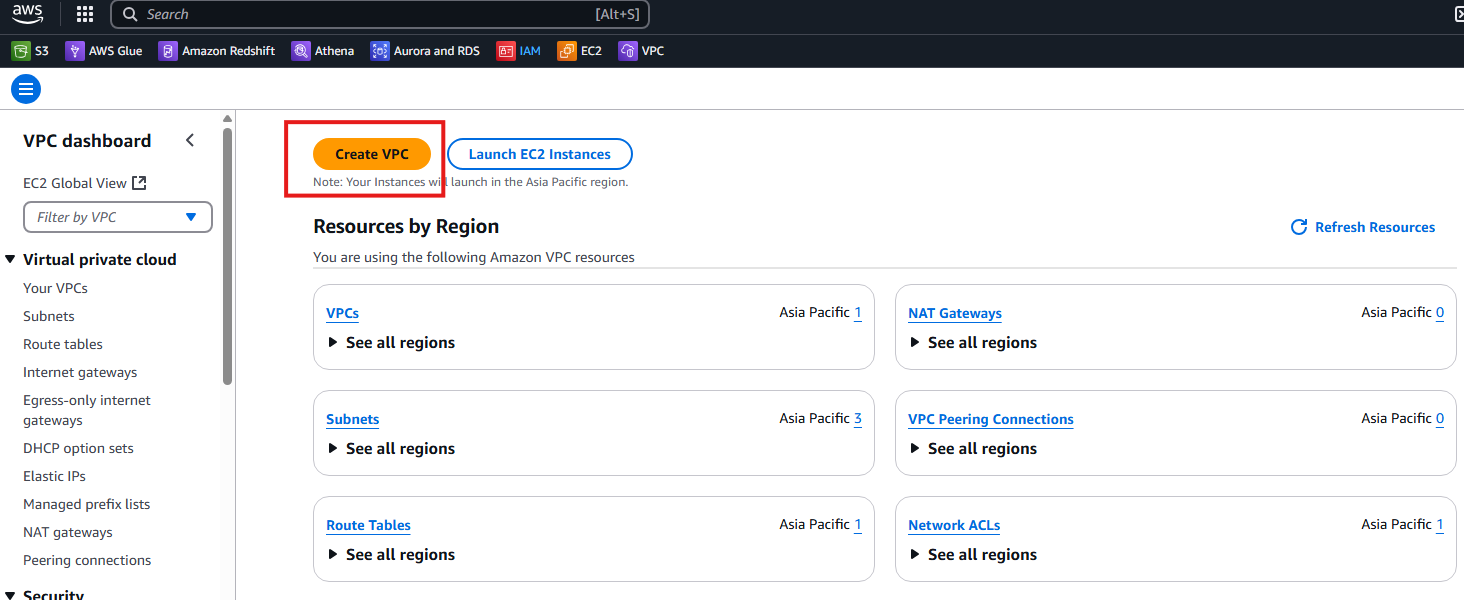
Task: Open the services grid menu icon
Action: pyautogui.click(x=85, y=14)
